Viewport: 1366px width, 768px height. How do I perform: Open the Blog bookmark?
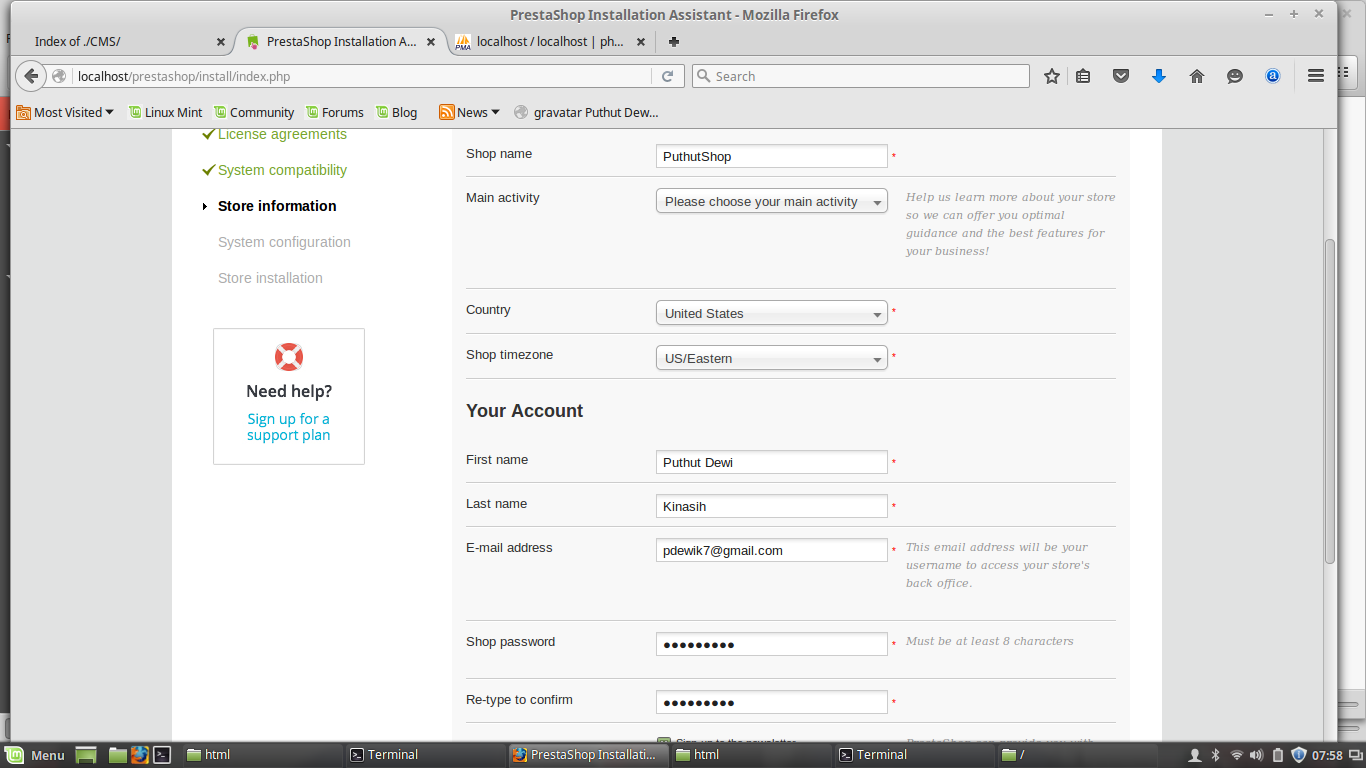[x=396, y=112]
